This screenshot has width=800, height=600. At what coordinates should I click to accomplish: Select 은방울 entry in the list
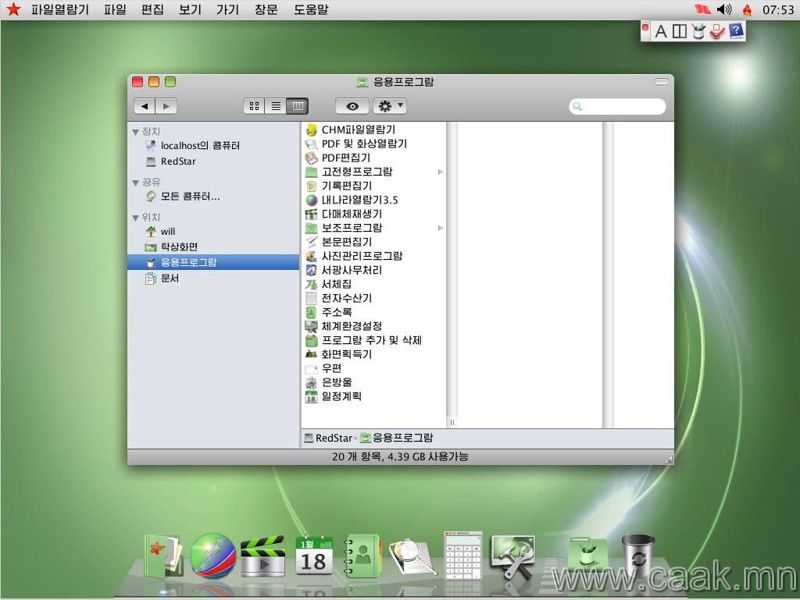point(329,382)
